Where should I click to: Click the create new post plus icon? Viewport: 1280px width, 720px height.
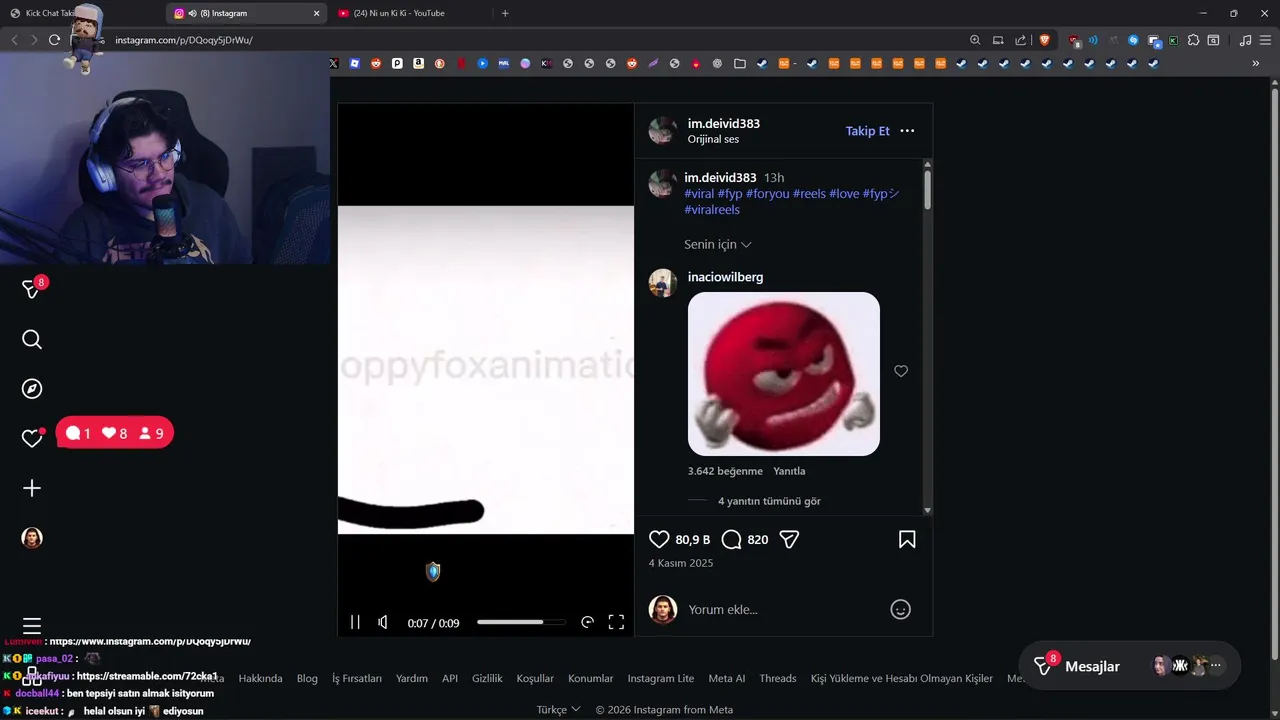tap(32, 488)
